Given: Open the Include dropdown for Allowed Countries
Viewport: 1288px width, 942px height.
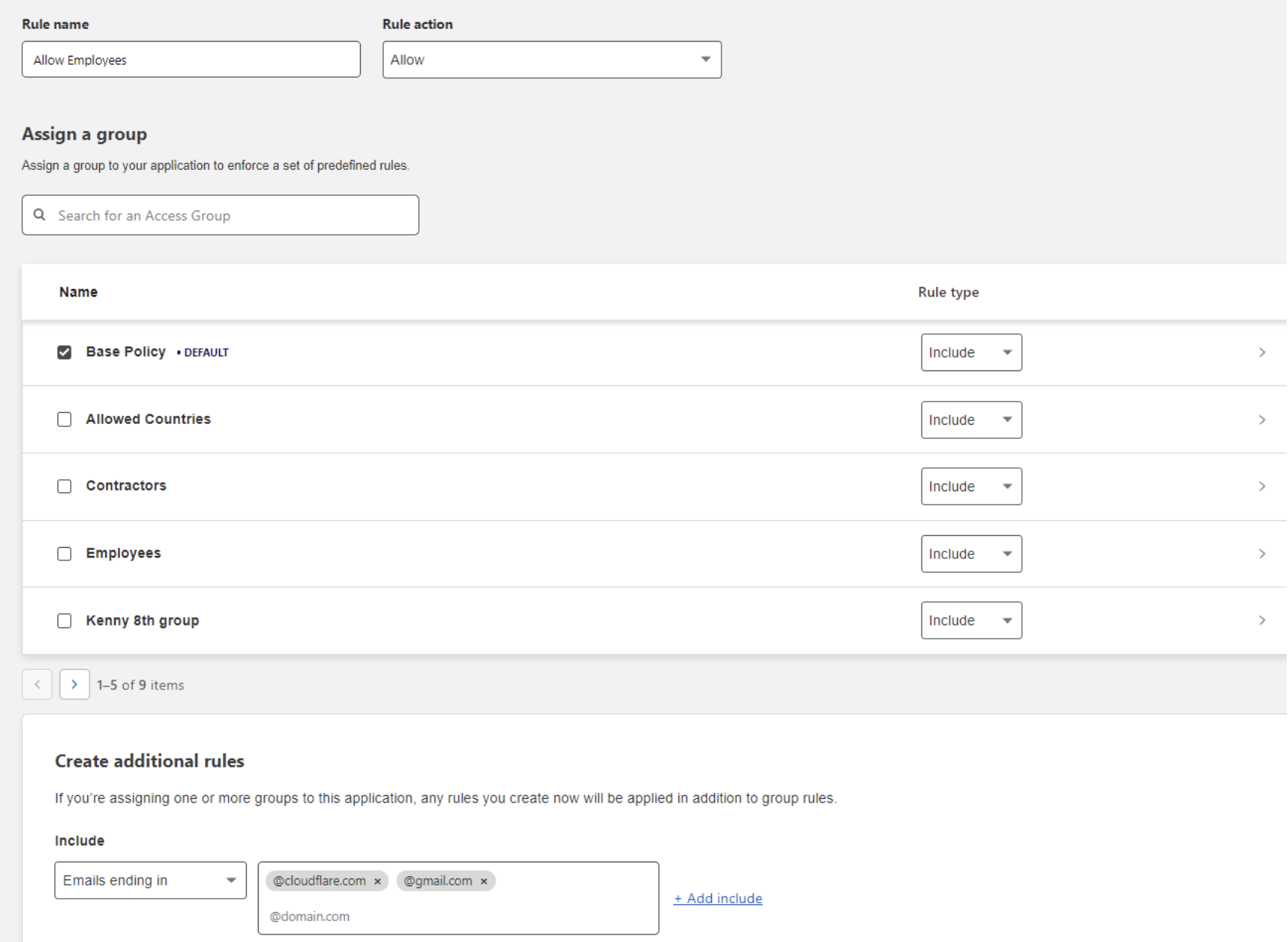Looking at the screenshot, I should tap(970, 420).
